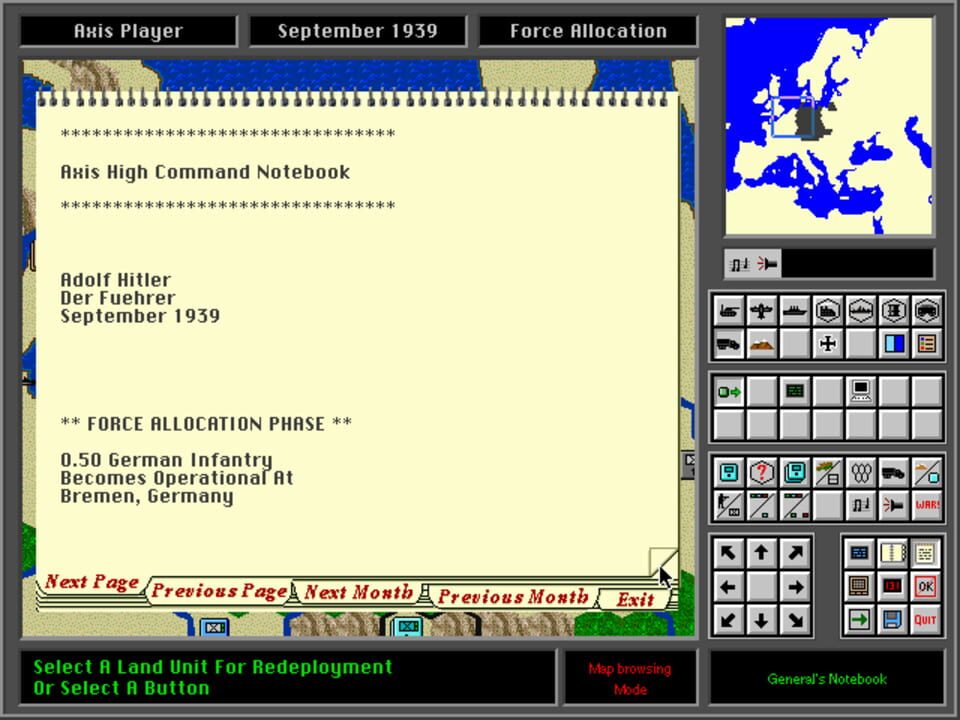The height and width of the screenshot is (720, 960).
Task: Click the blue floppy disk save icon
Action: 892,620
